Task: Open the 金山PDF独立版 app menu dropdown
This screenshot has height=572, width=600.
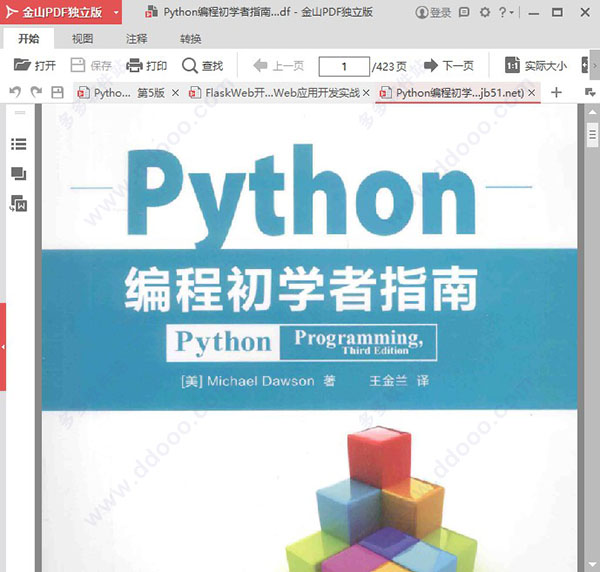Action: (x=116, y=12)
